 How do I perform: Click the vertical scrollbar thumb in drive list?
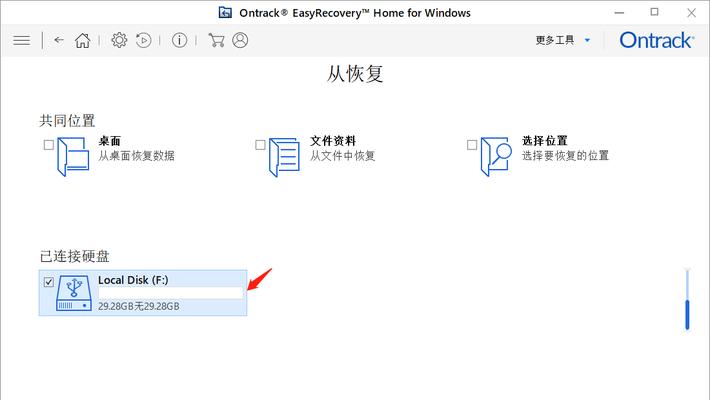(x=687, y=314)
